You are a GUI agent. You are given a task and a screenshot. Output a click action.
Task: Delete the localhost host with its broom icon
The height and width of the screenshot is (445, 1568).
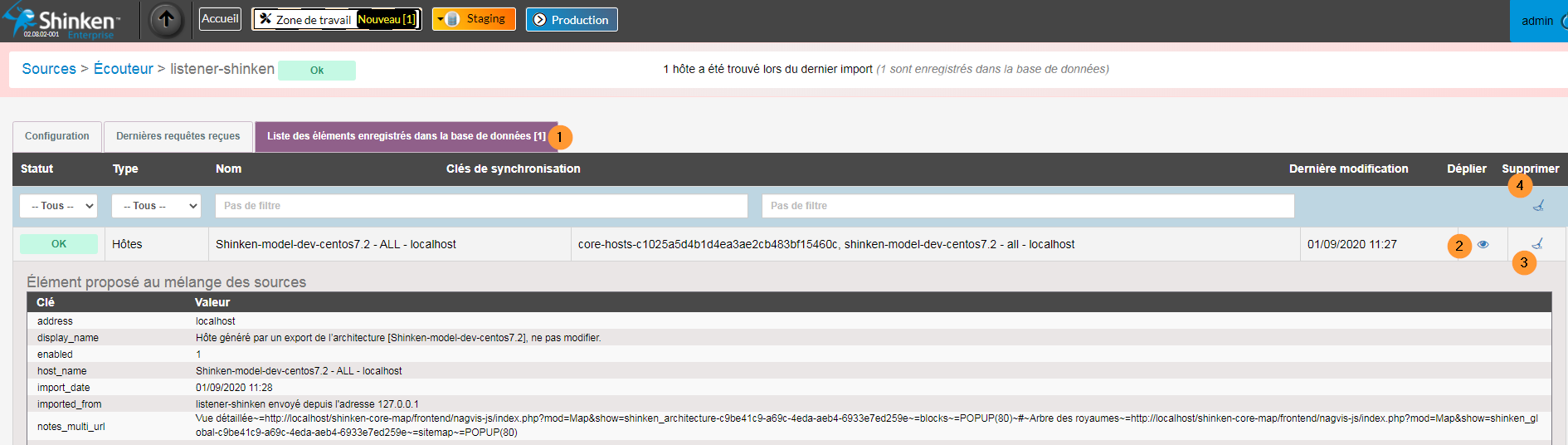[x=1537, y=244]
